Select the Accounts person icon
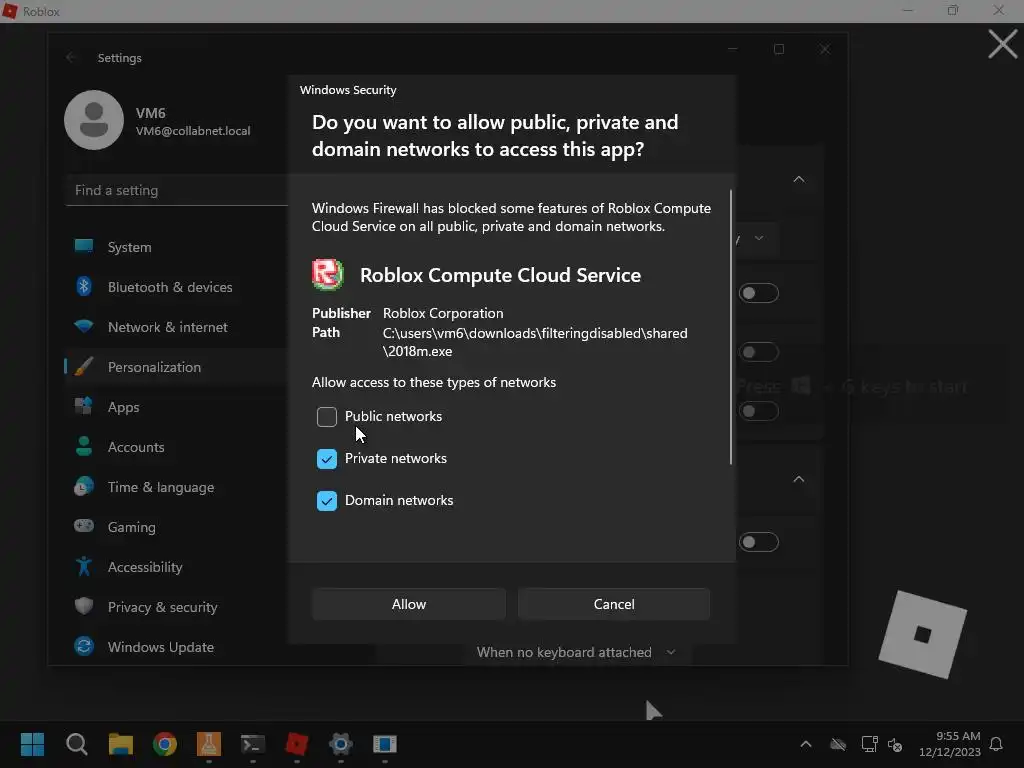Viewport: 1024px width, 768px height. click(x=84, y=446)
